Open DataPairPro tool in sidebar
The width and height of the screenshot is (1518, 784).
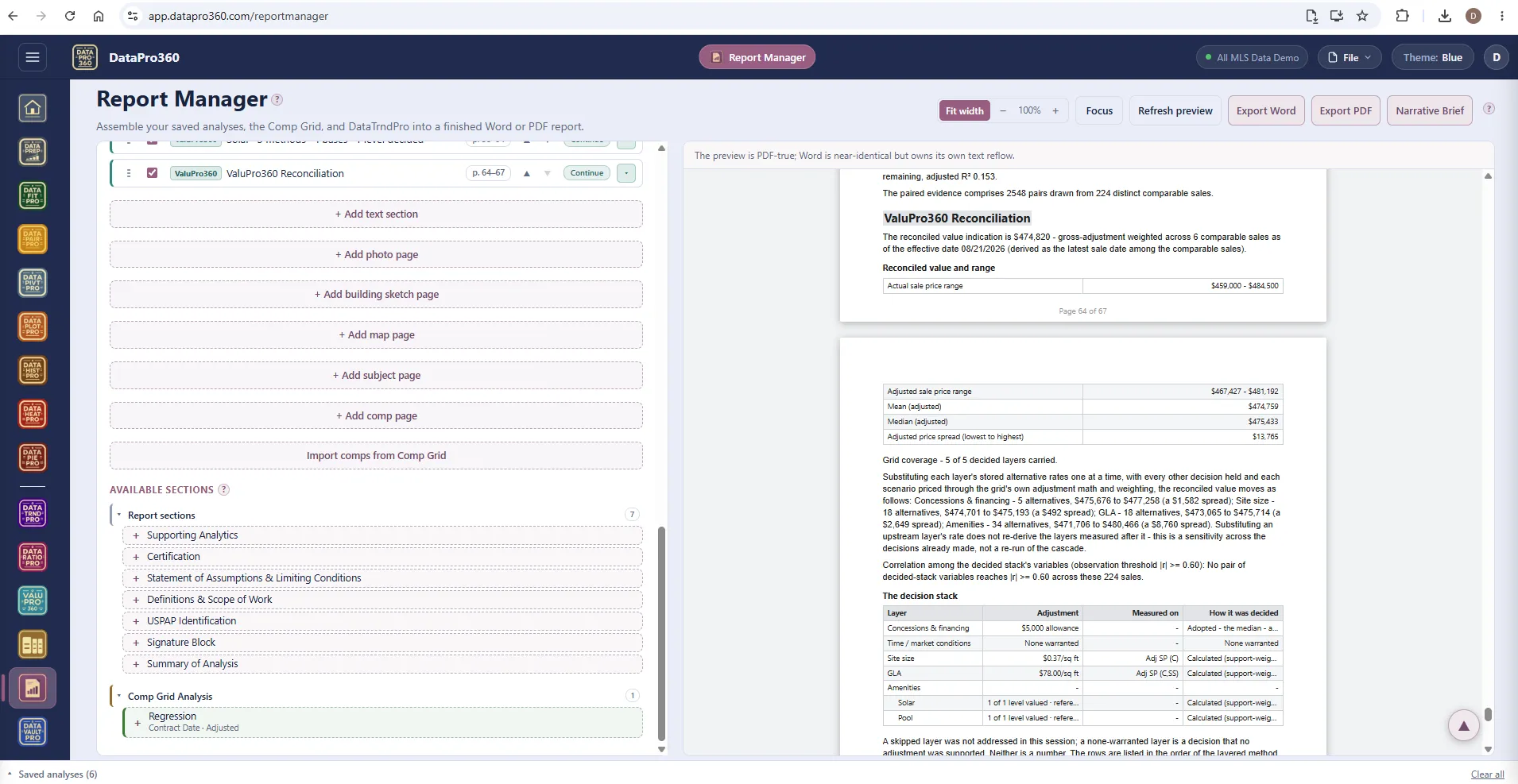(33, 239)
